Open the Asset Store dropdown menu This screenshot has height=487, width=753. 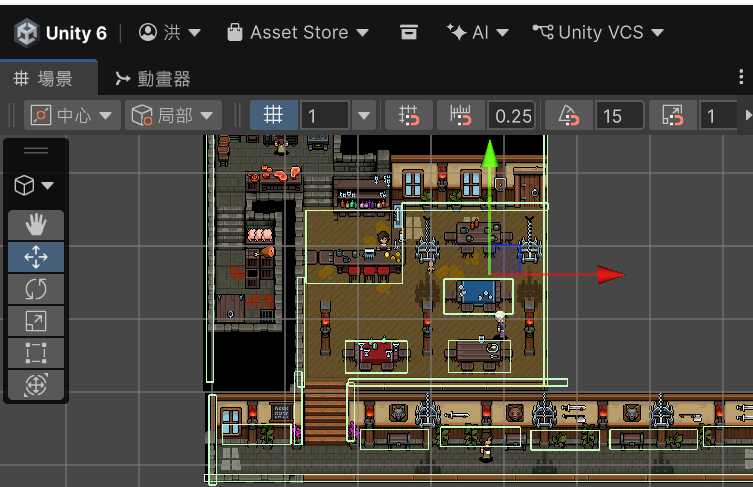(x=298, y=33)
